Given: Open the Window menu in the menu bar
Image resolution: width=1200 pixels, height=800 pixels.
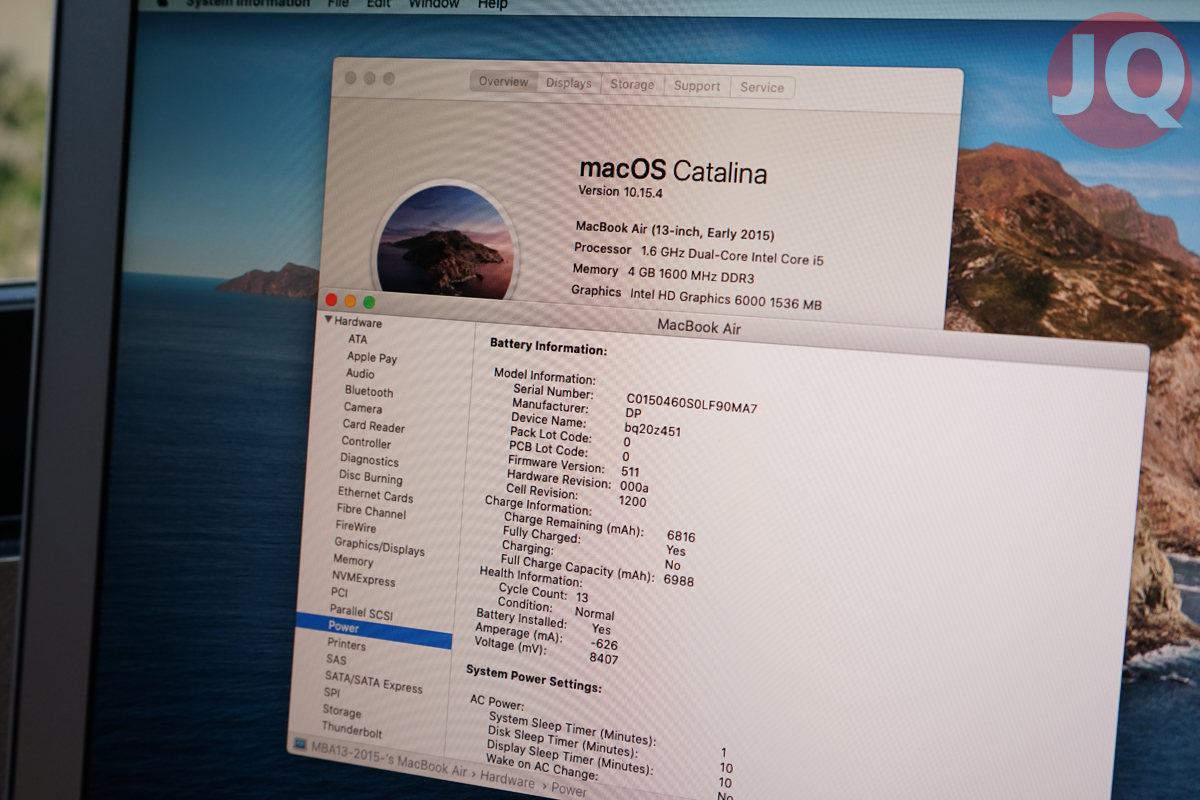Looking at the screenshot, I should tap(434, 4).
